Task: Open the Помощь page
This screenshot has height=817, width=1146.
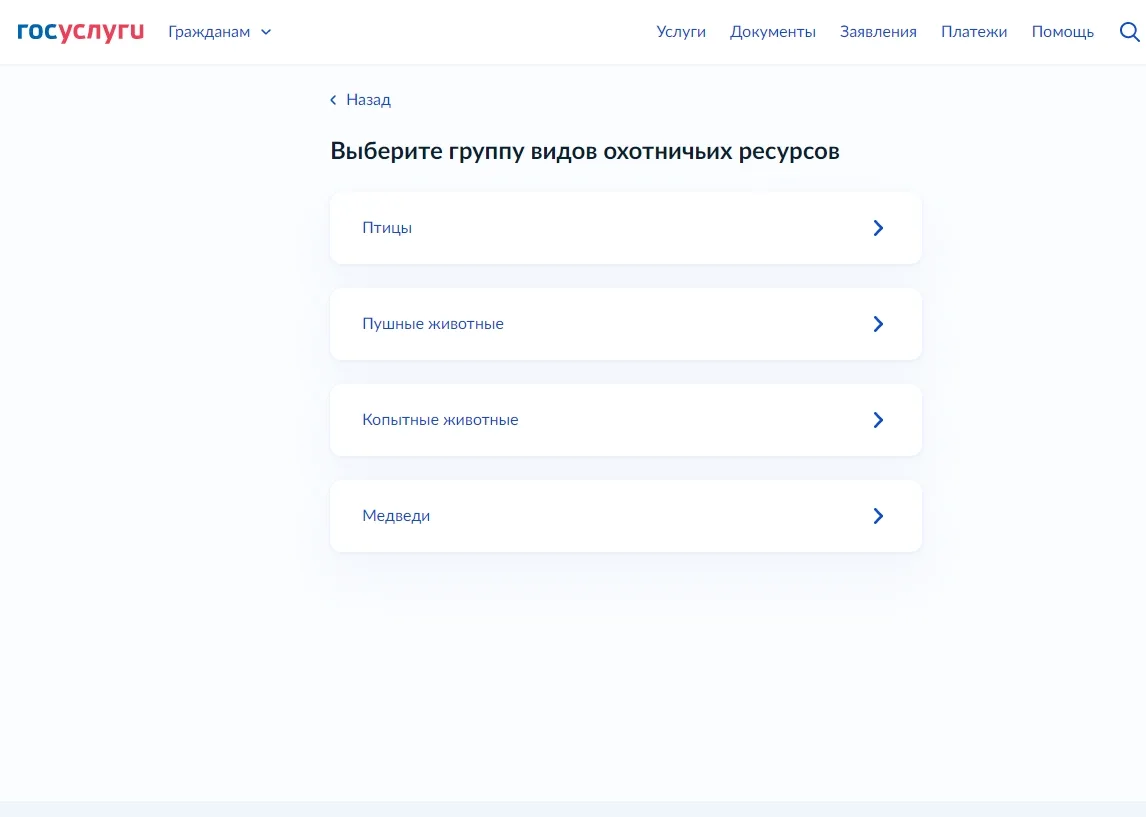Action: [x=1062, y=32]
